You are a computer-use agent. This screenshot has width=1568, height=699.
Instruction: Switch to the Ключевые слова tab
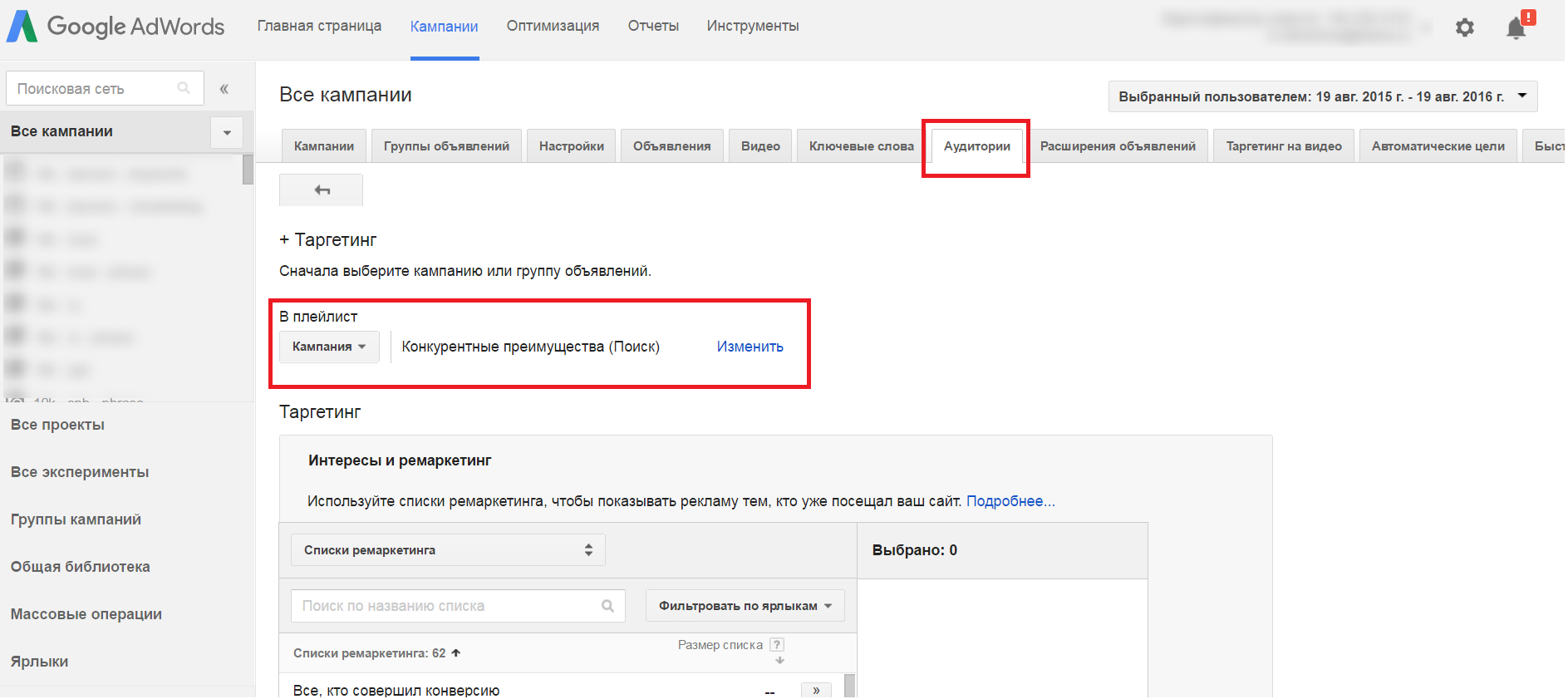pyautogui.click(x=861, y=146)
